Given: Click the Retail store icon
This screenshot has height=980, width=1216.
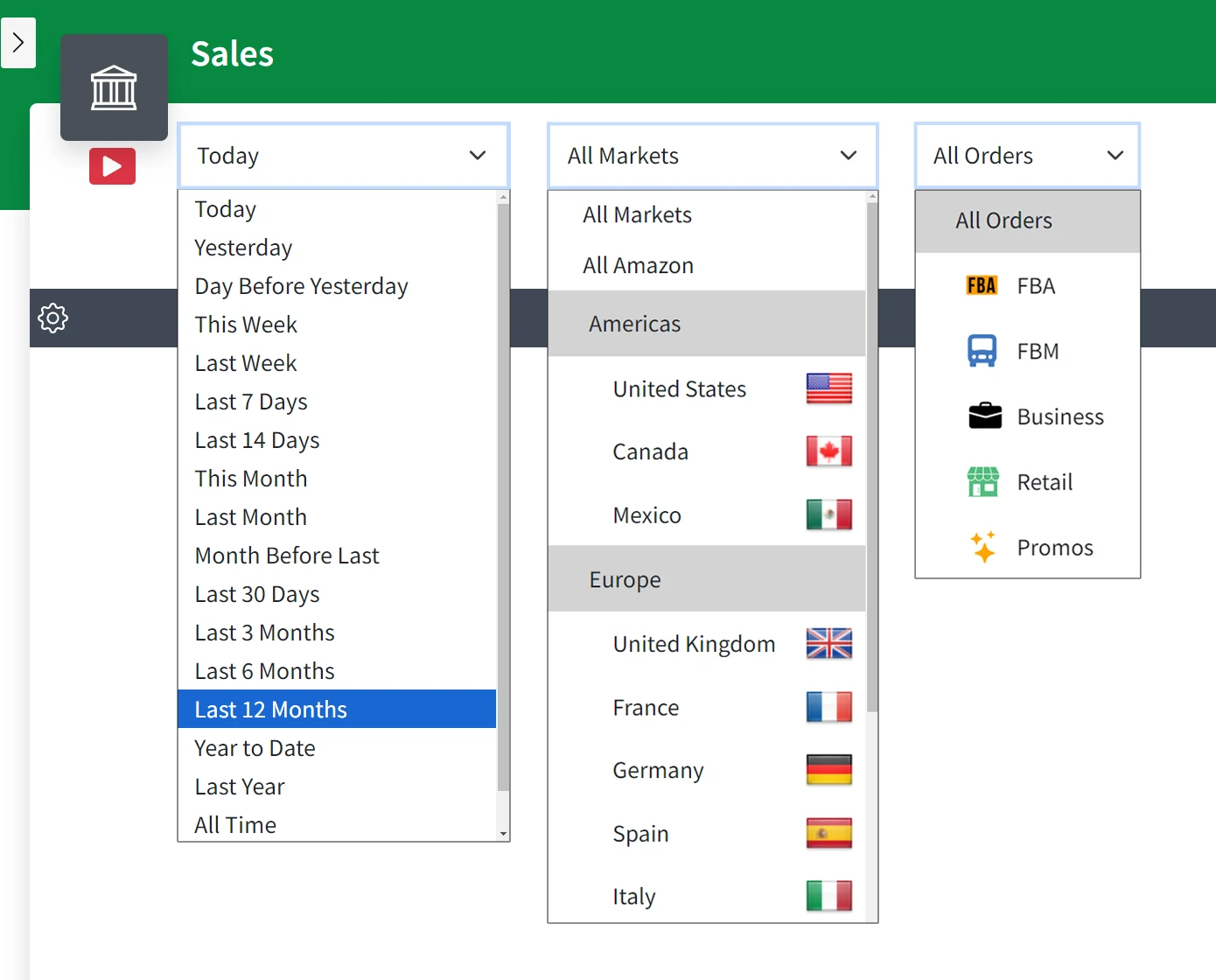Looking at the screenshot, I should [983, 481].
